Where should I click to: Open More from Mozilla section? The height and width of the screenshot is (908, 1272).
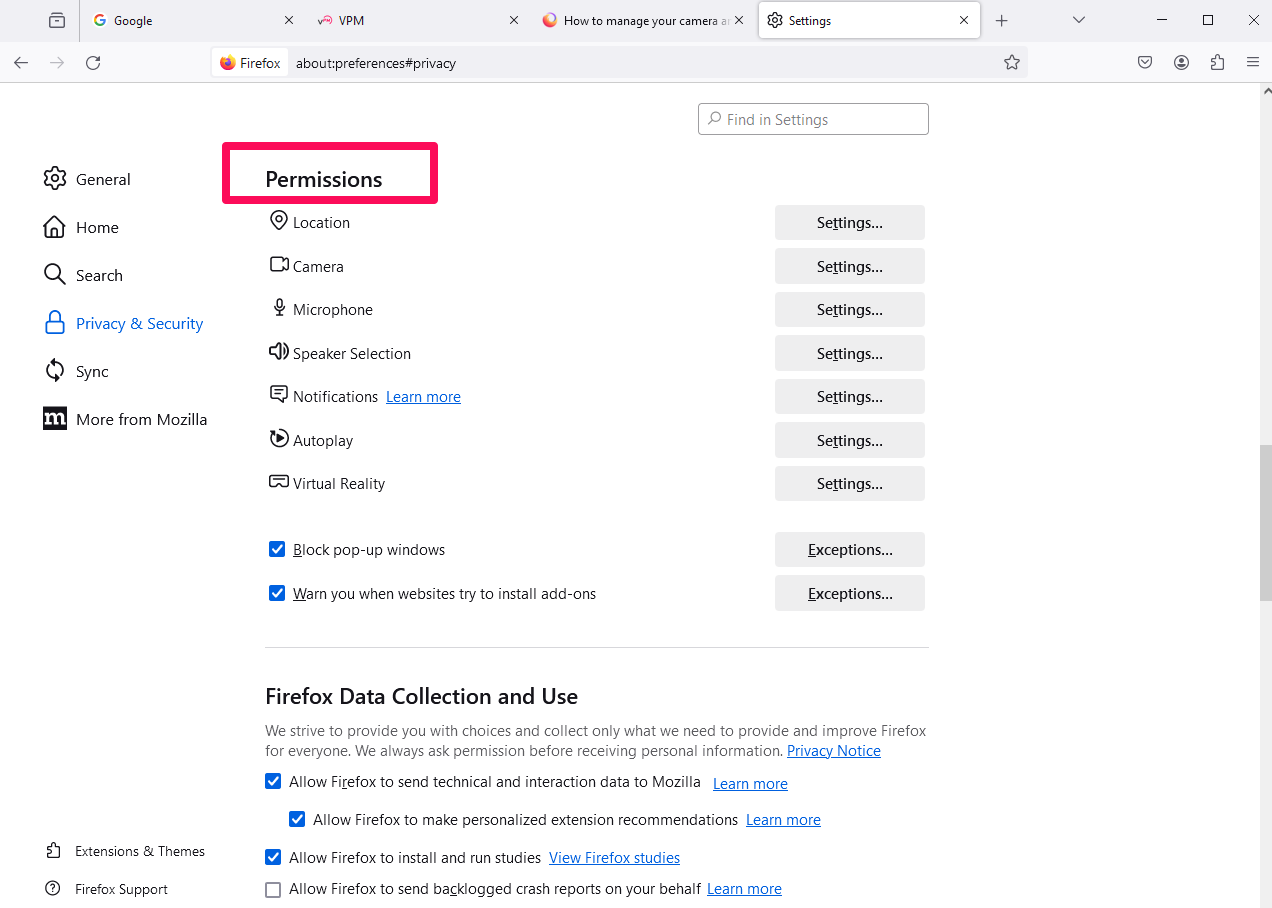tap(55, 418)
